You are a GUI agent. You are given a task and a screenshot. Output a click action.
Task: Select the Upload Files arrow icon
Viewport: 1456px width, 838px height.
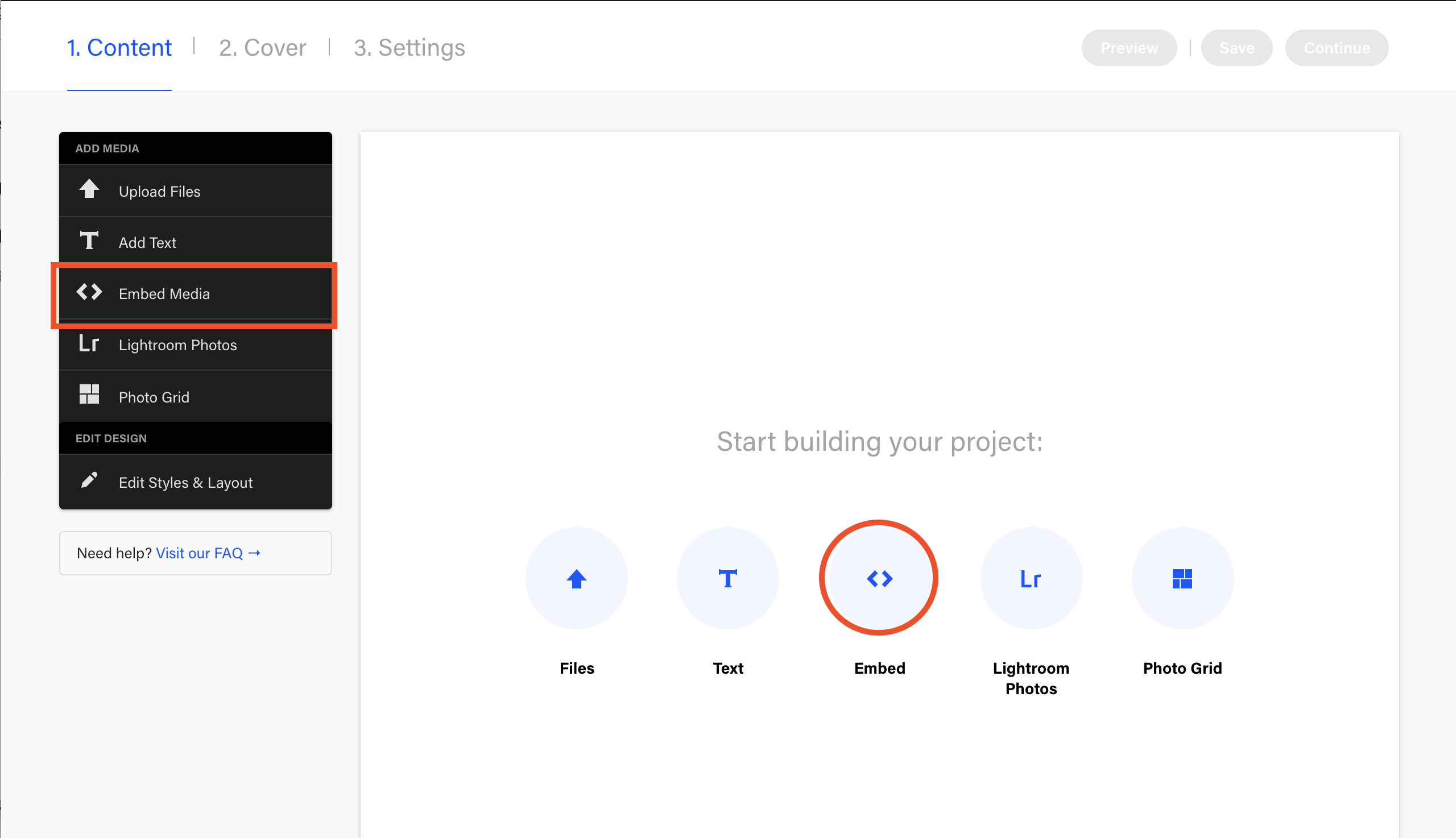[90, 190]
